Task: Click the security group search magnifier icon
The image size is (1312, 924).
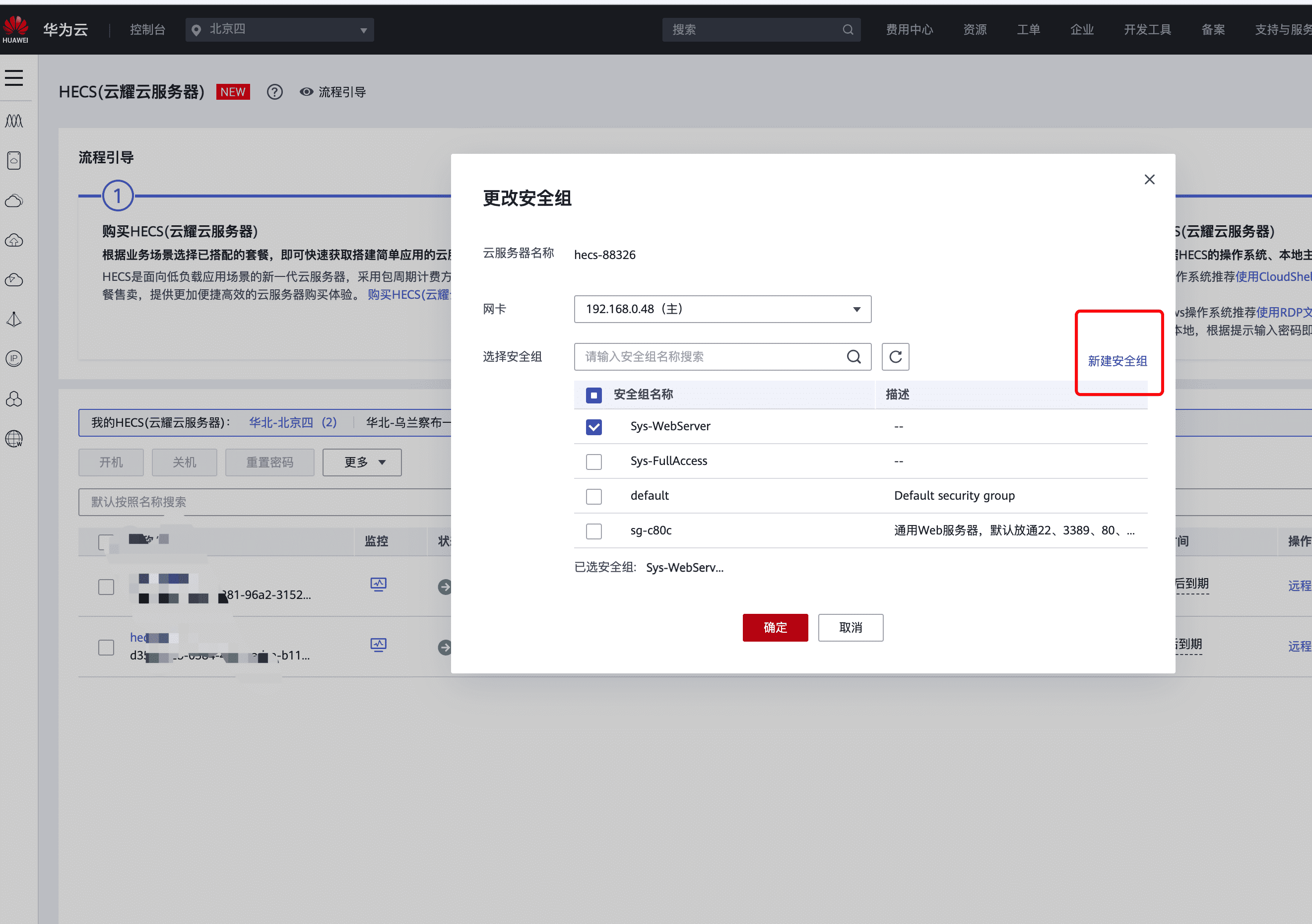Action: [853, 357]
